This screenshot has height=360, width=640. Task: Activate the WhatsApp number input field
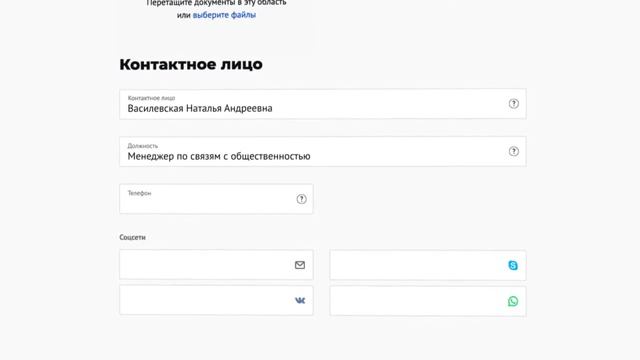(428, 301)
